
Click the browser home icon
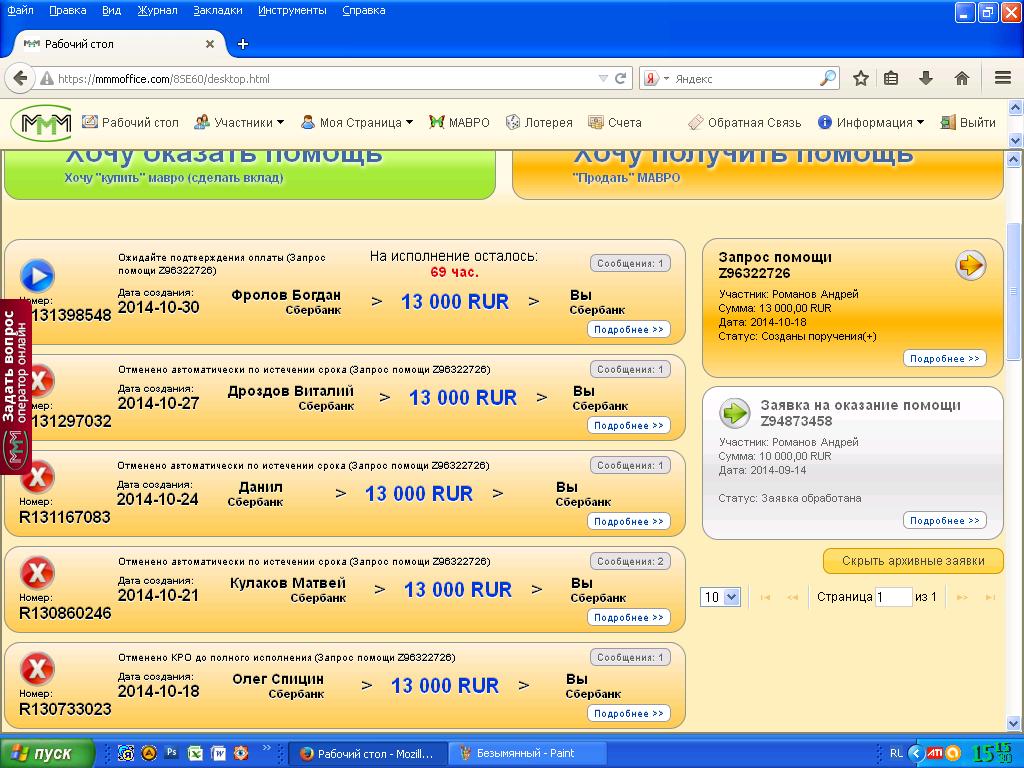[x=961, y=78]
